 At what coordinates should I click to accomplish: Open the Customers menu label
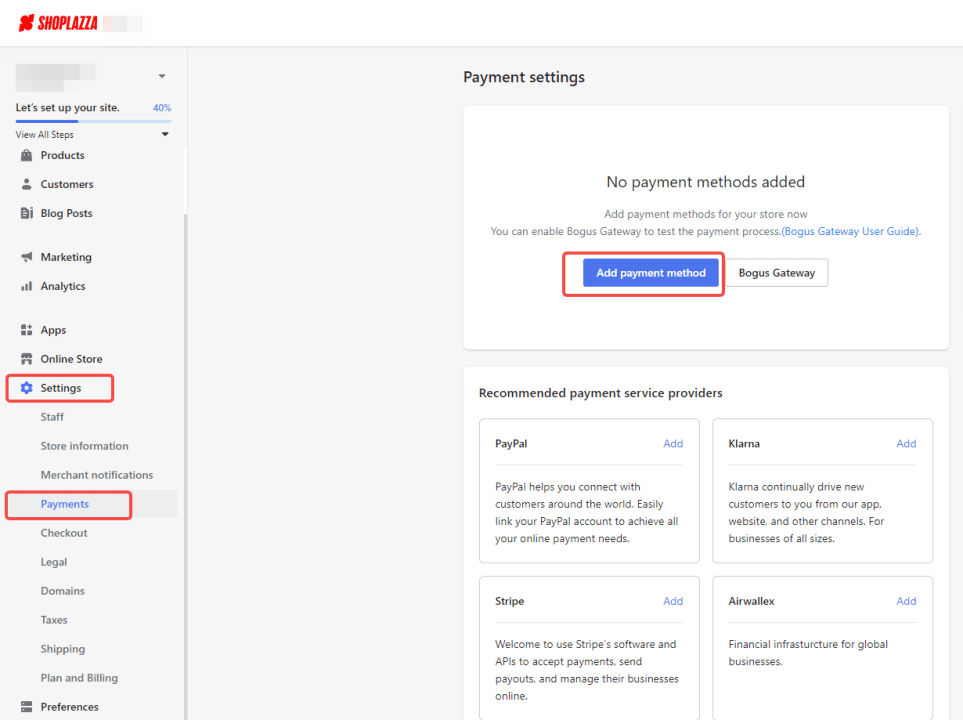pyautogui.click(x=67, y=184)
